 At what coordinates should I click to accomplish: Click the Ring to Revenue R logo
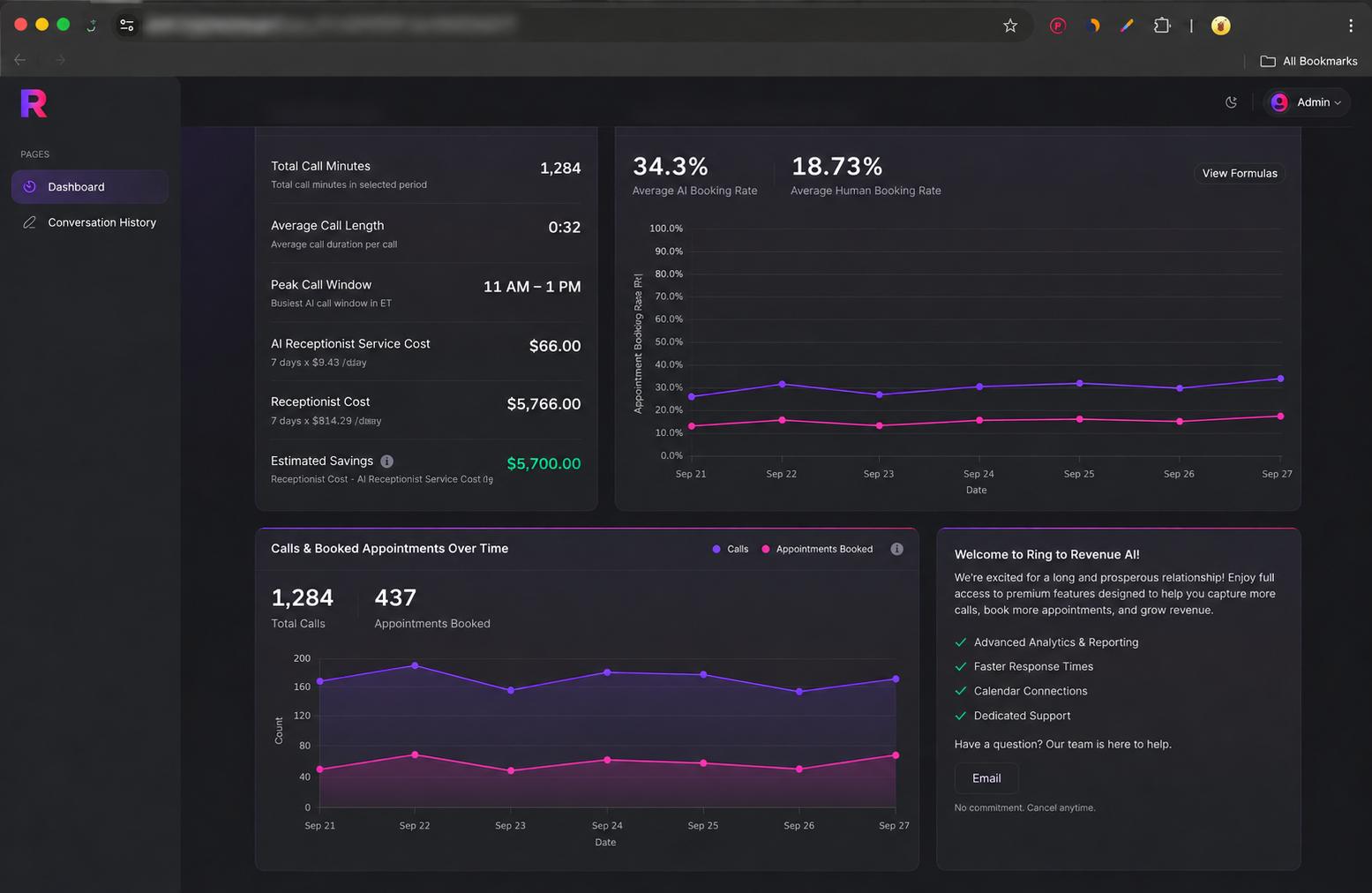tap(34, 103)
